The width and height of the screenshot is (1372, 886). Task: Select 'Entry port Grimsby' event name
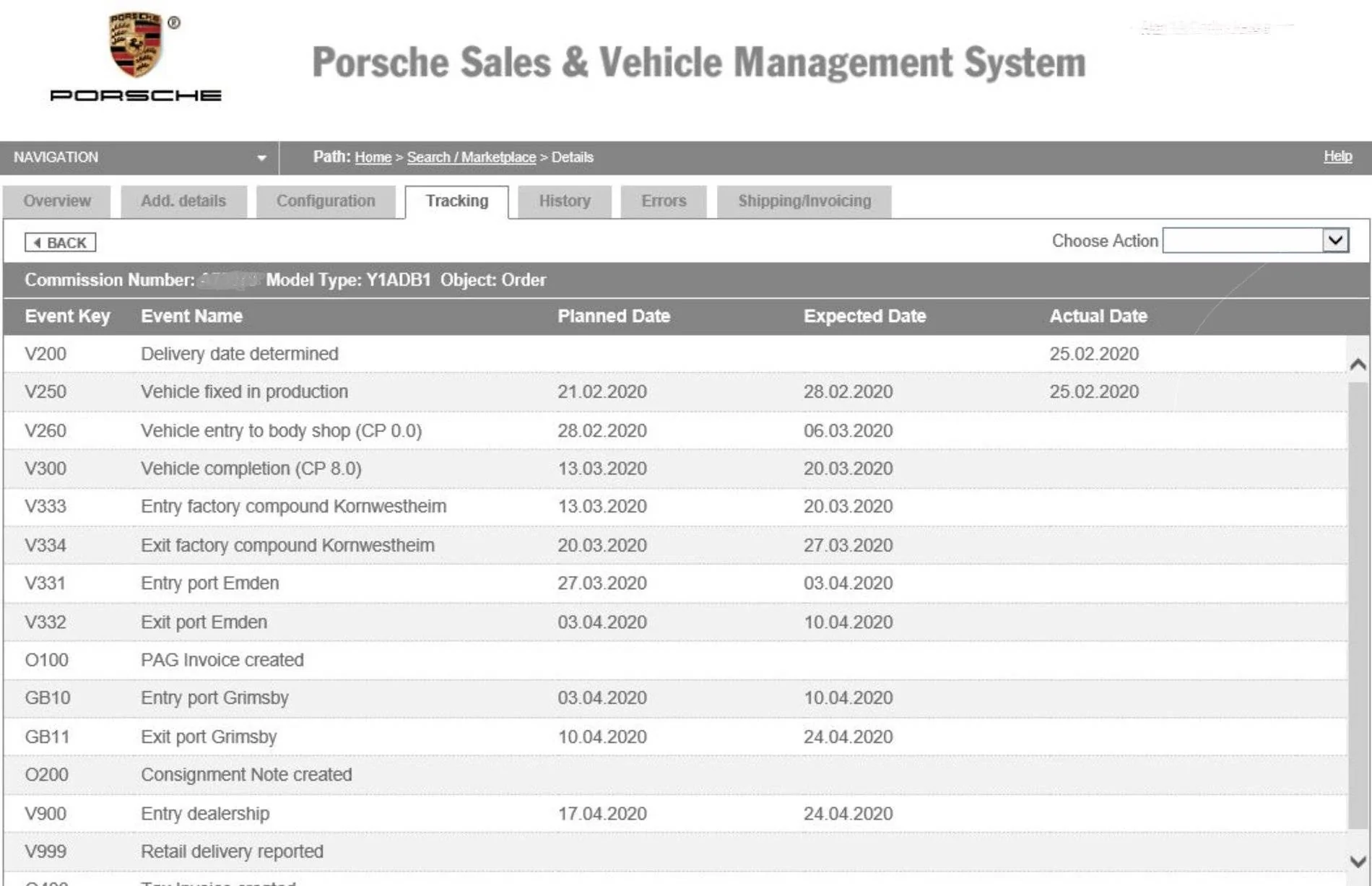(214, 698)
